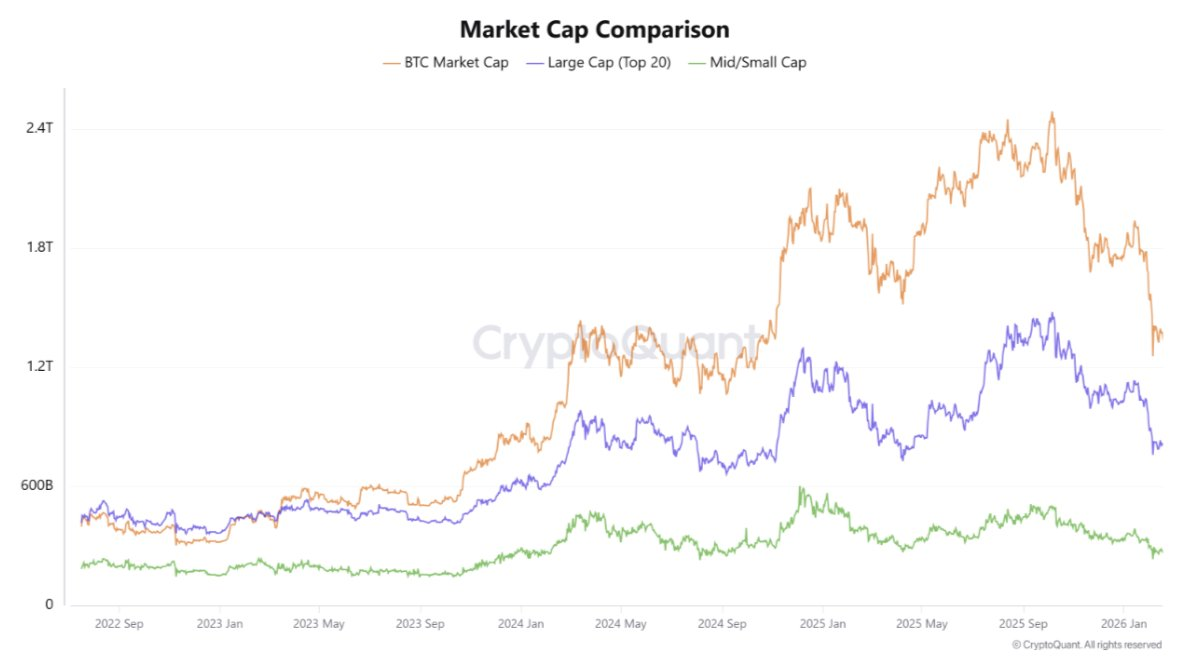Click the 2024 Sep x-axis tick label

point(723,624)
